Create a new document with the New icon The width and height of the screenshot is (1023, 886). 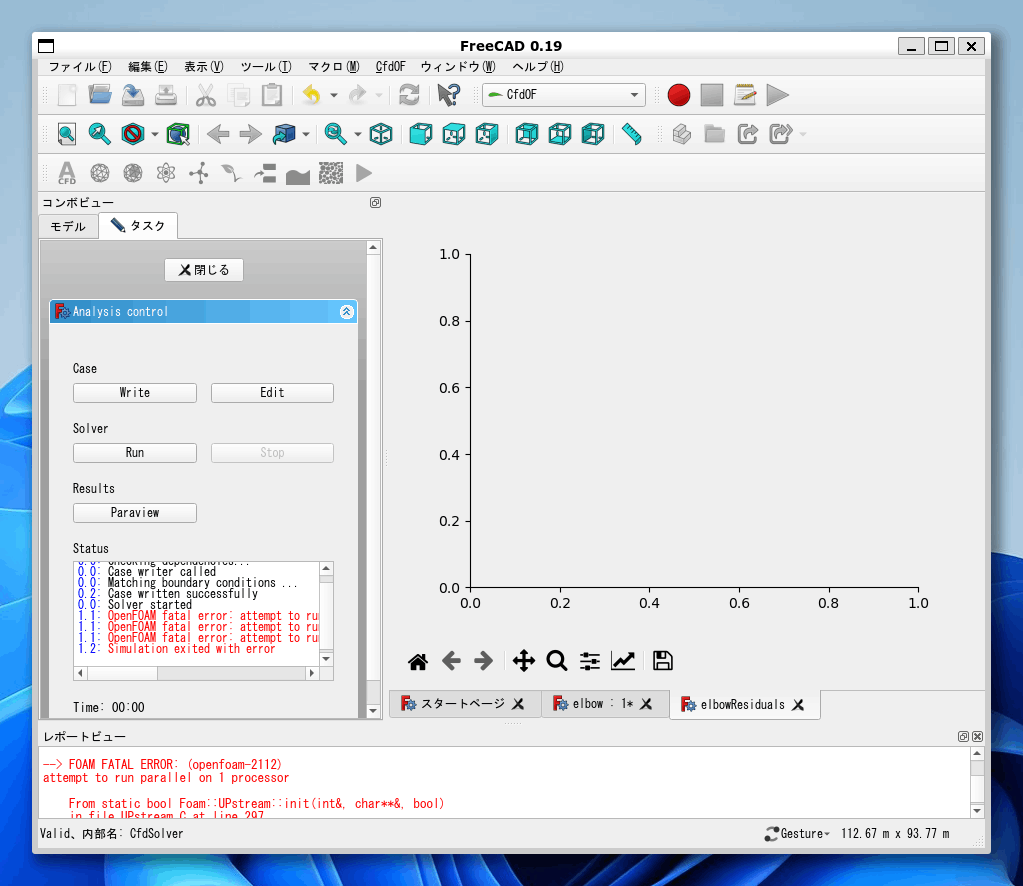67,95
